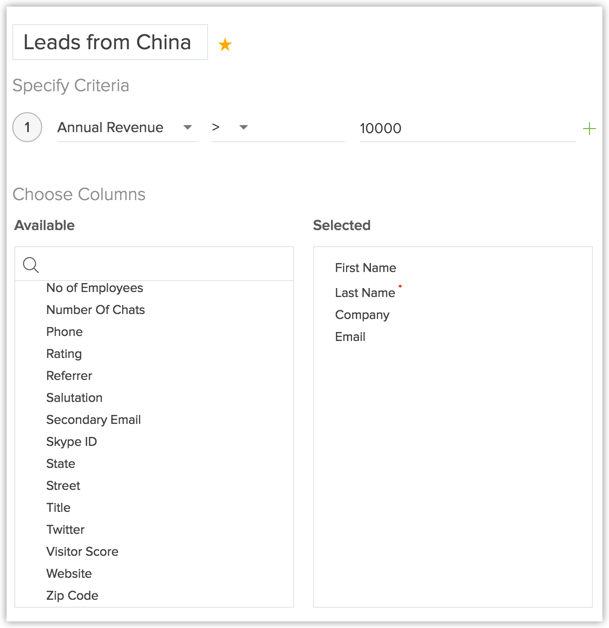Click the available columns search box

pos(165,265)
